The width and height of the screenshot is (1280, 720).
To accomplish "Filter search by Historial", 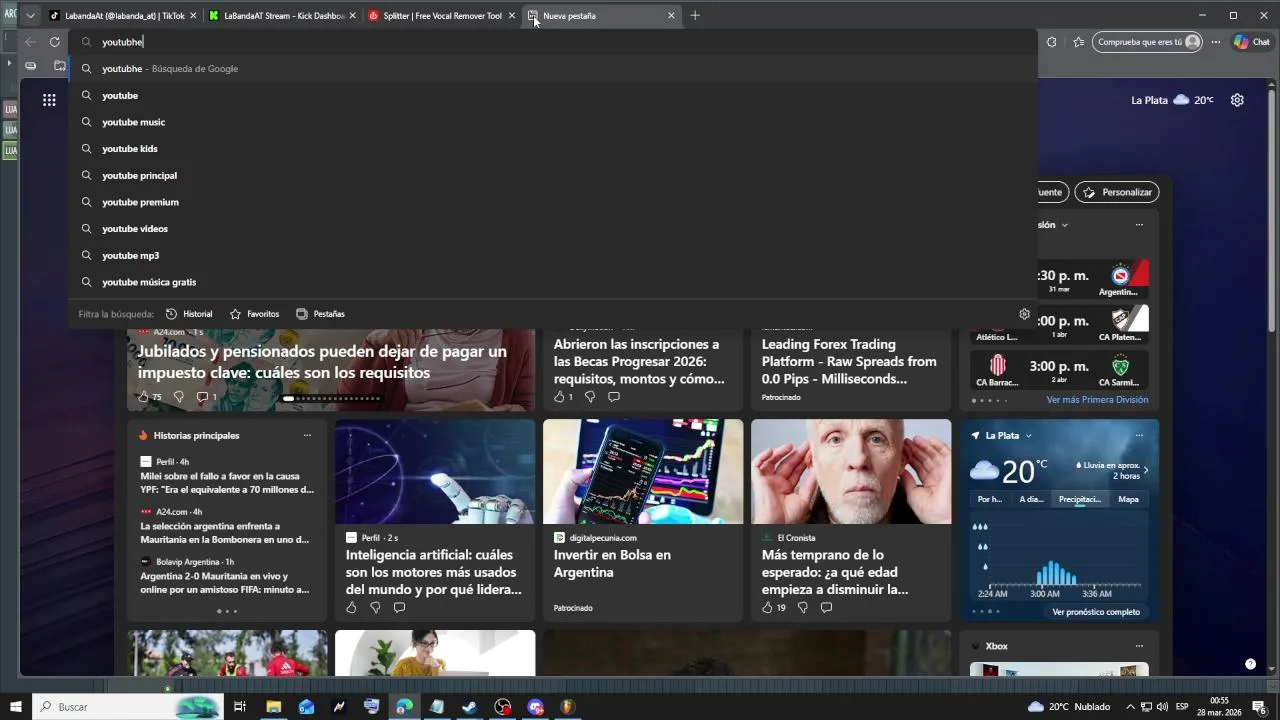I will pos(189,314).
